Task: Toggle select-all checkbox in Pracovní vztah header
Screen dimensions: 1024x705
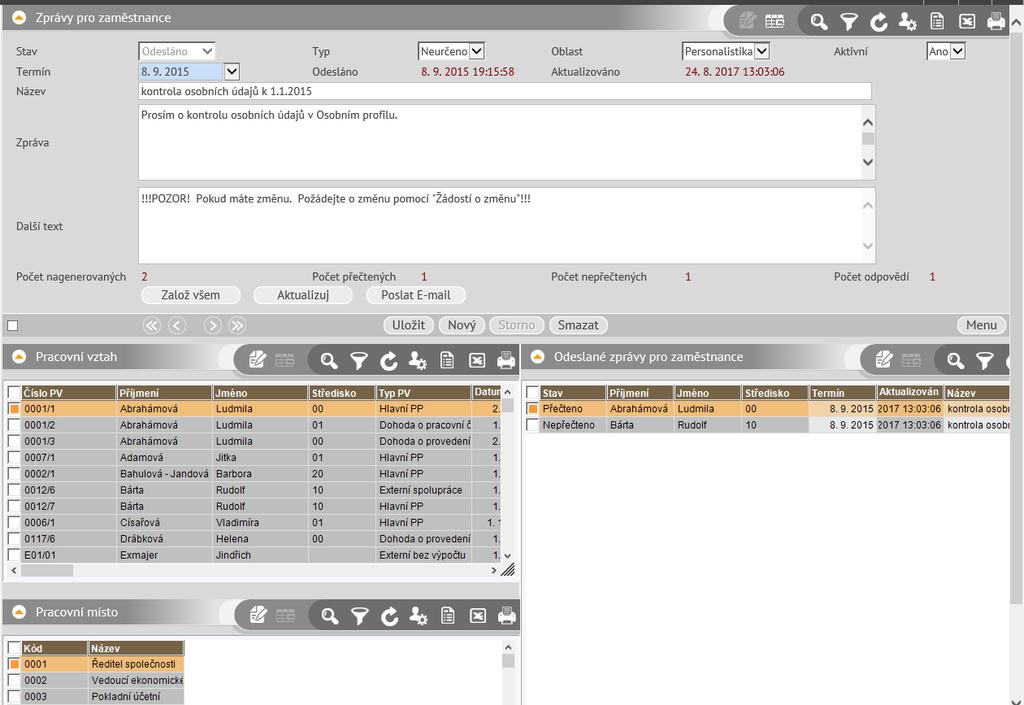Action: click(x=14, y=392)
